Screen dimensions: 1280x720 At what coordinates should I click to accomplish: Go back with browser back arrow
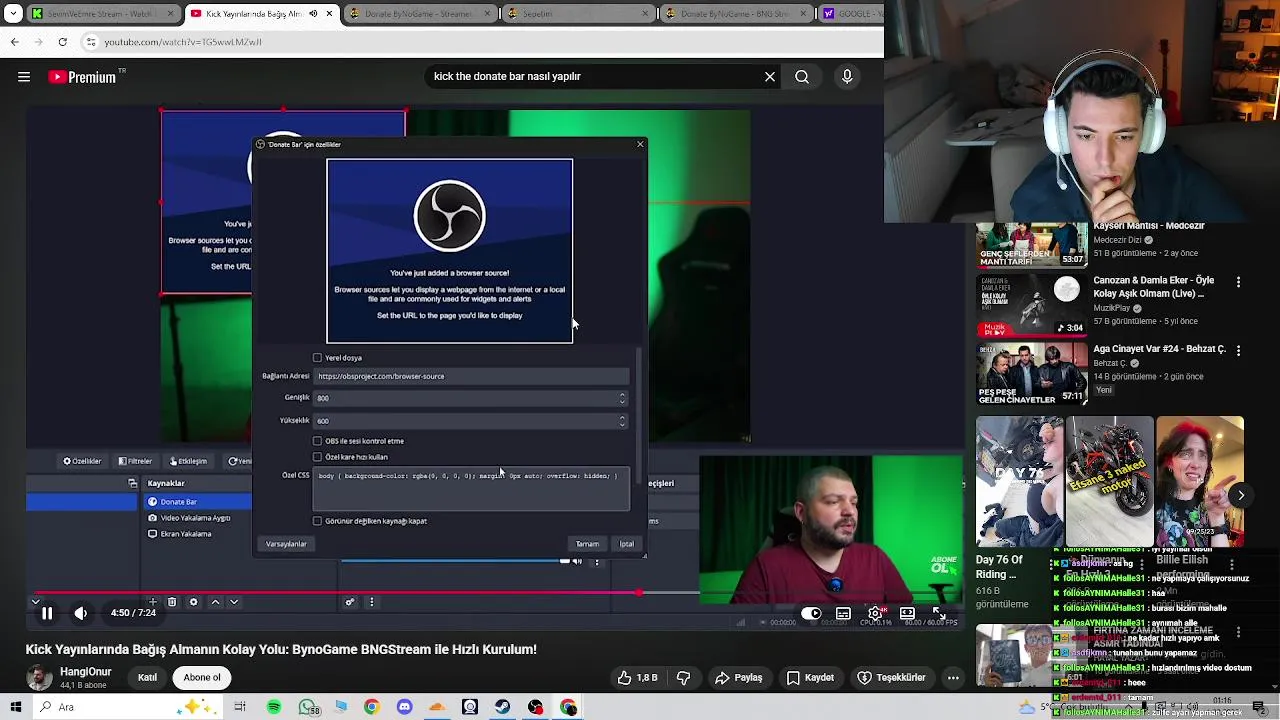pos(14,42)
